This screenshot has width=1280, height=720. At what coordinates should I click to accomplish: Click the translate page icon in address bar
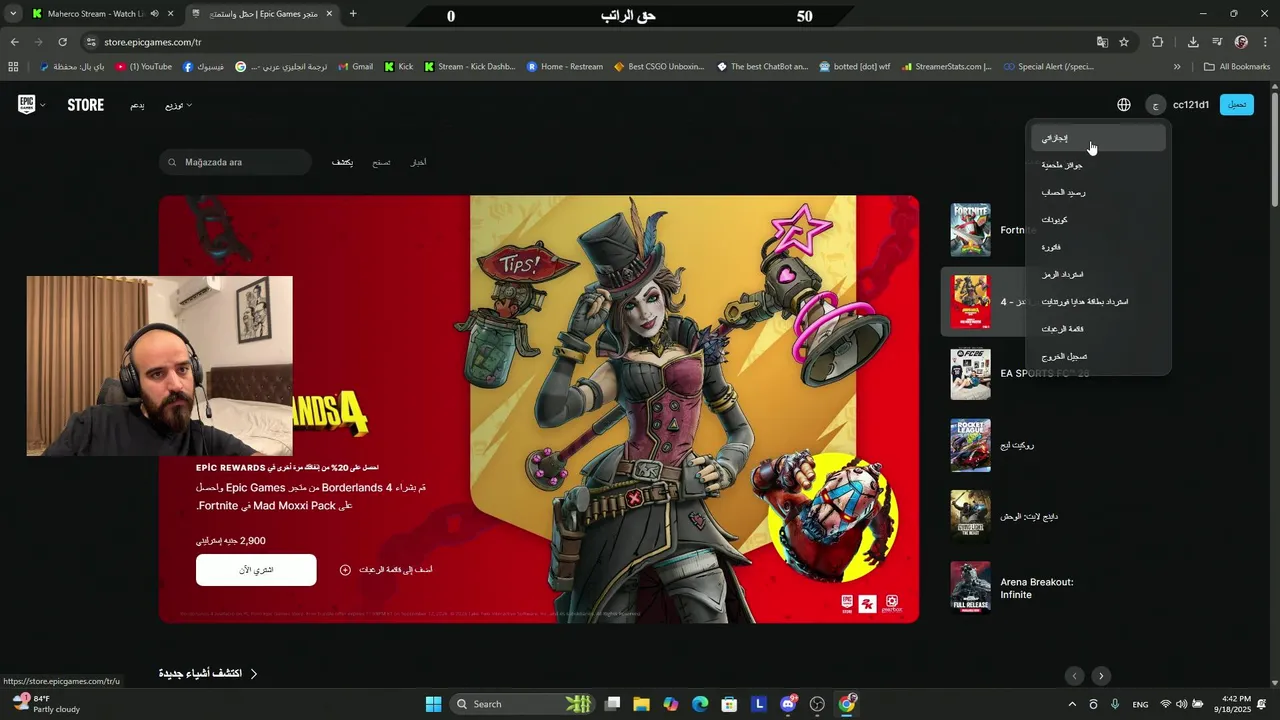click(x=1102, y=42)
